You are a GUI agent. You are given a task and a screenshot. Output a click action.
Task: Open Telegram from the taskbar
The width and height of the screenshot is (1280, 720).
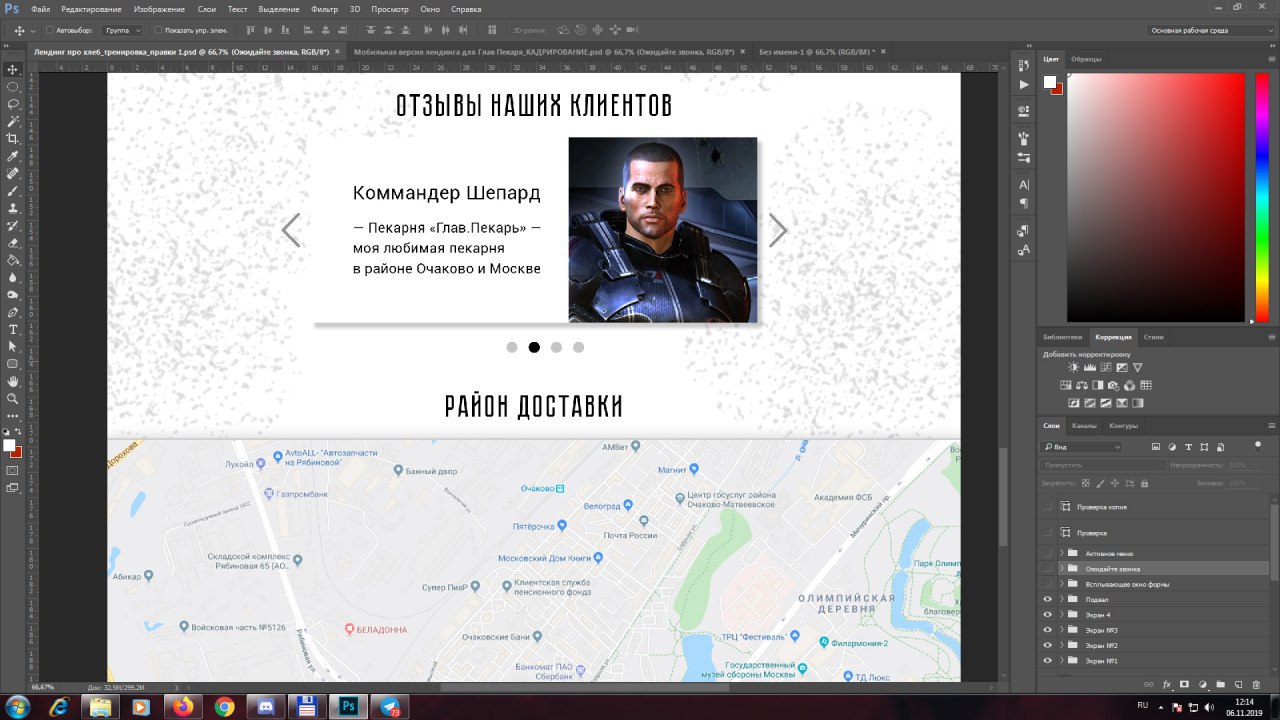390,706
